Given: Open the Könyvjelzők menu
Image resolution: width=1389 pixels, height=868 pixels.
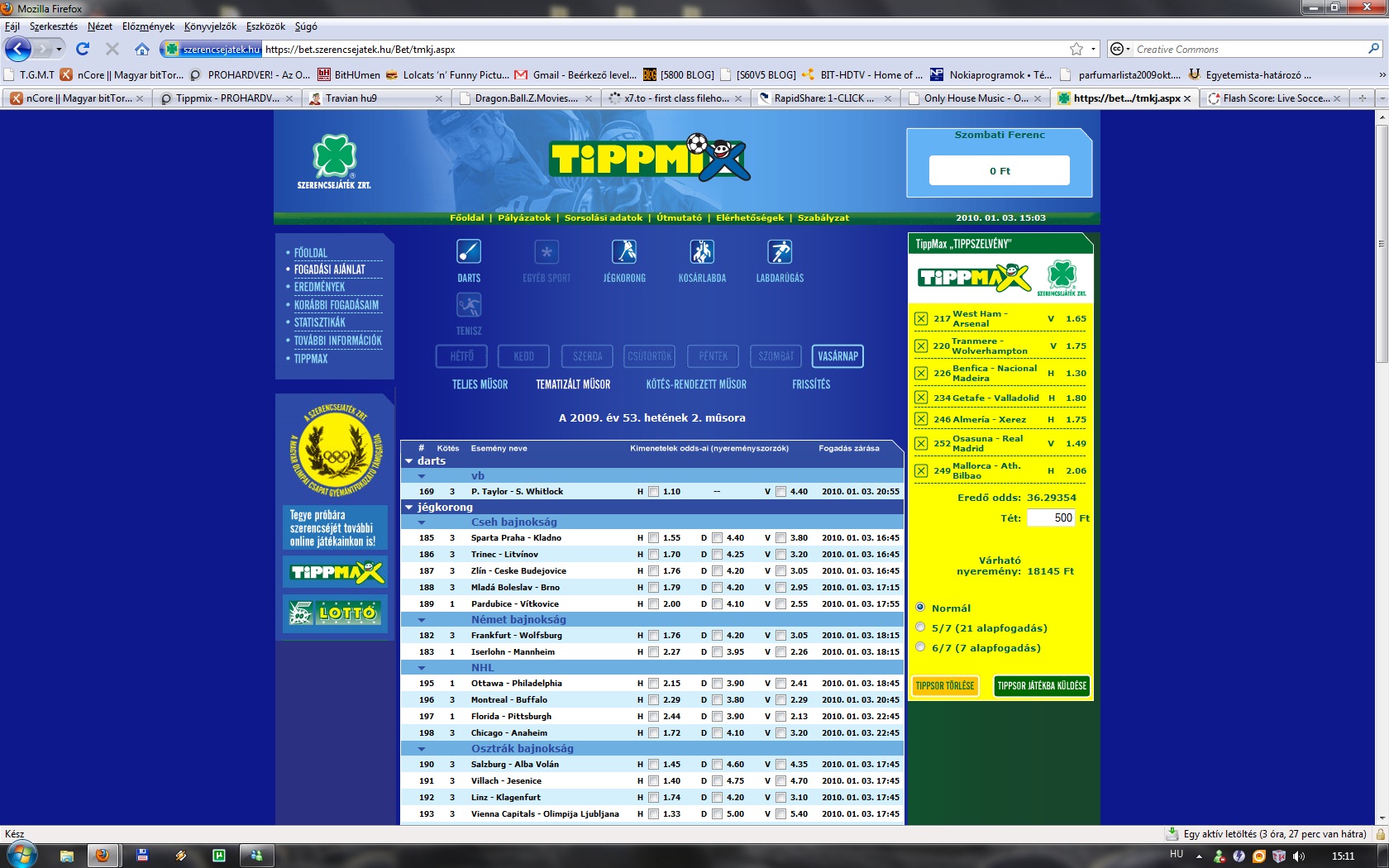Looking at the screenshot, I should tap(210, 26).
